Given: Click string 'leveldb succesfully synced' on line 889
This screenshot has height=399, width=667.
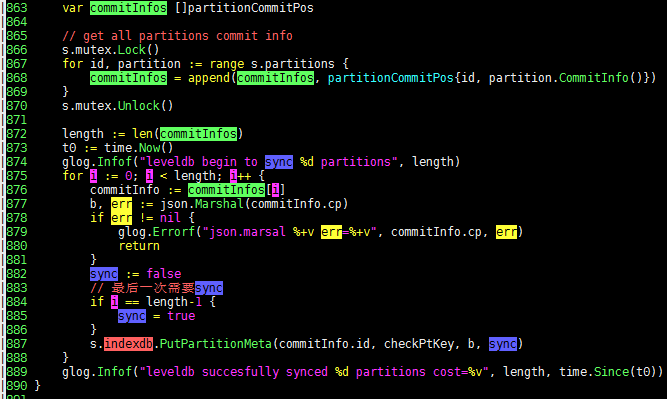Looking at the screenshot, I should tap(237, 372).
